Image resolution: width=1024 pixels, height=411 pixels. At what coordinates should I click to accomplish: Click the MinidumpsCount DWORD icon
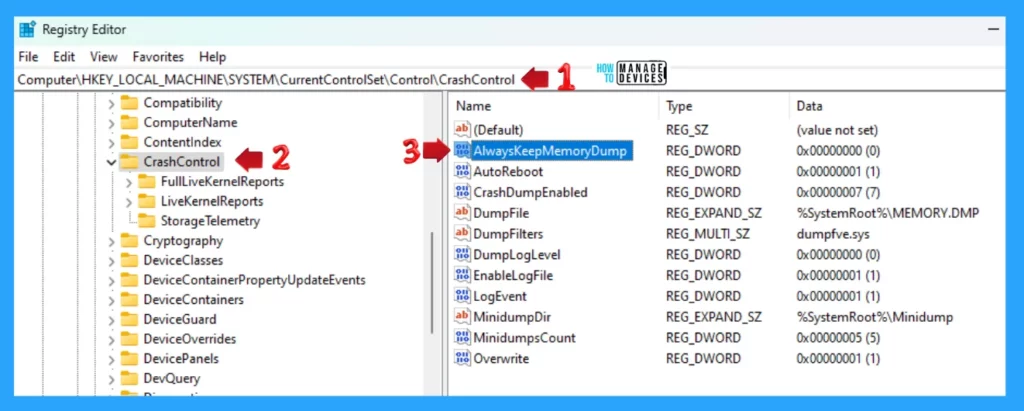(x=462, y=338)
